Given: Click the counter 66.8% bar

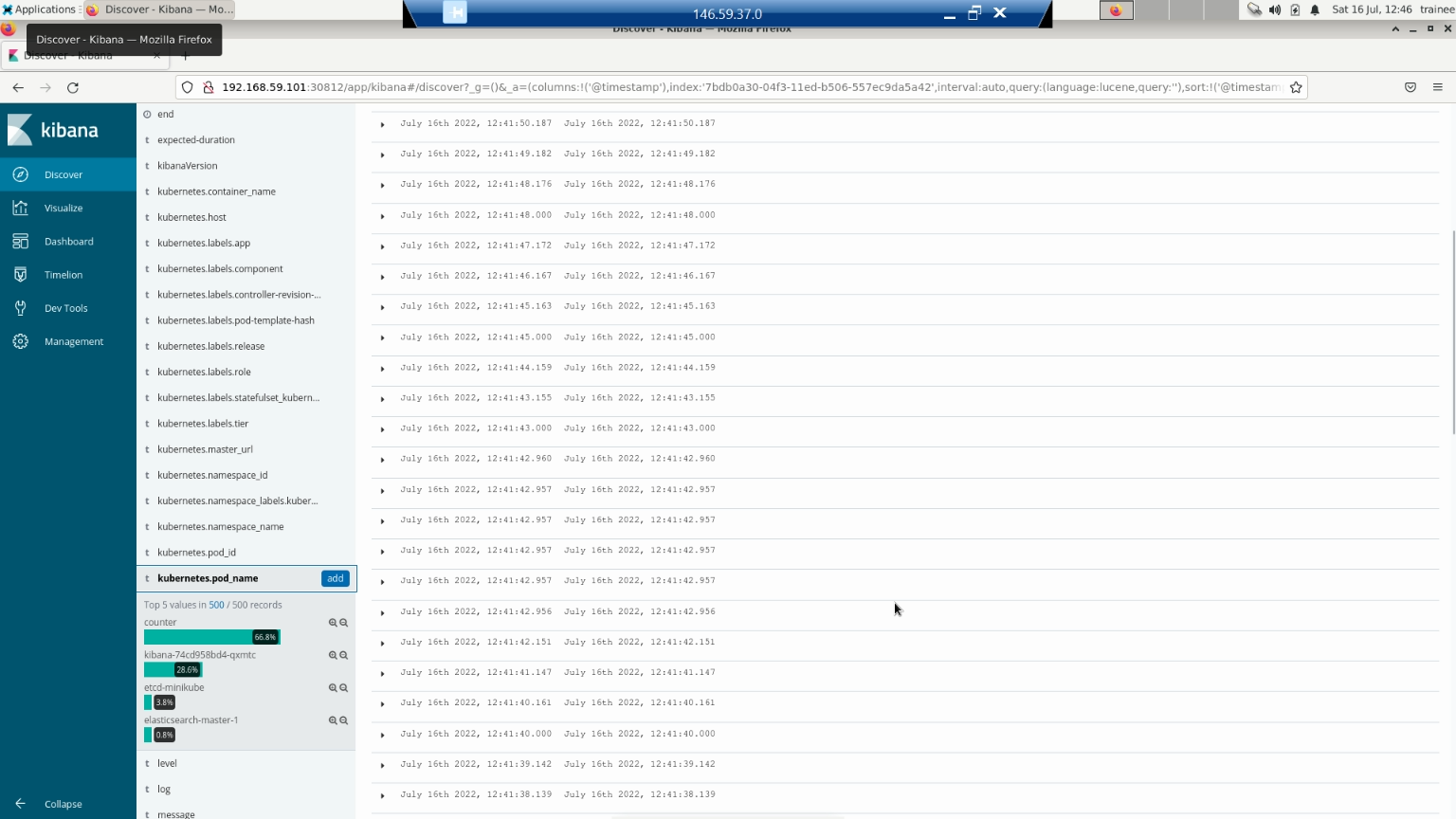Looking at the screenshot, I should [x=211, y=637].
